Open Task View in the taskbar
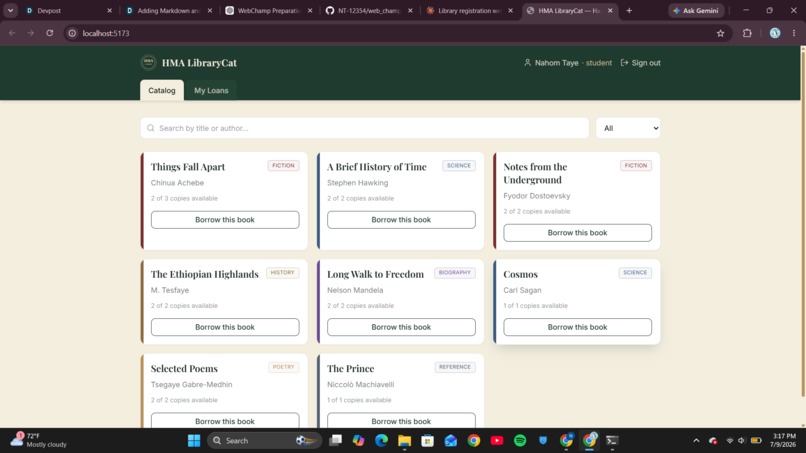The width and height of the screenshot is (806, 453). (x=335, y=441)
